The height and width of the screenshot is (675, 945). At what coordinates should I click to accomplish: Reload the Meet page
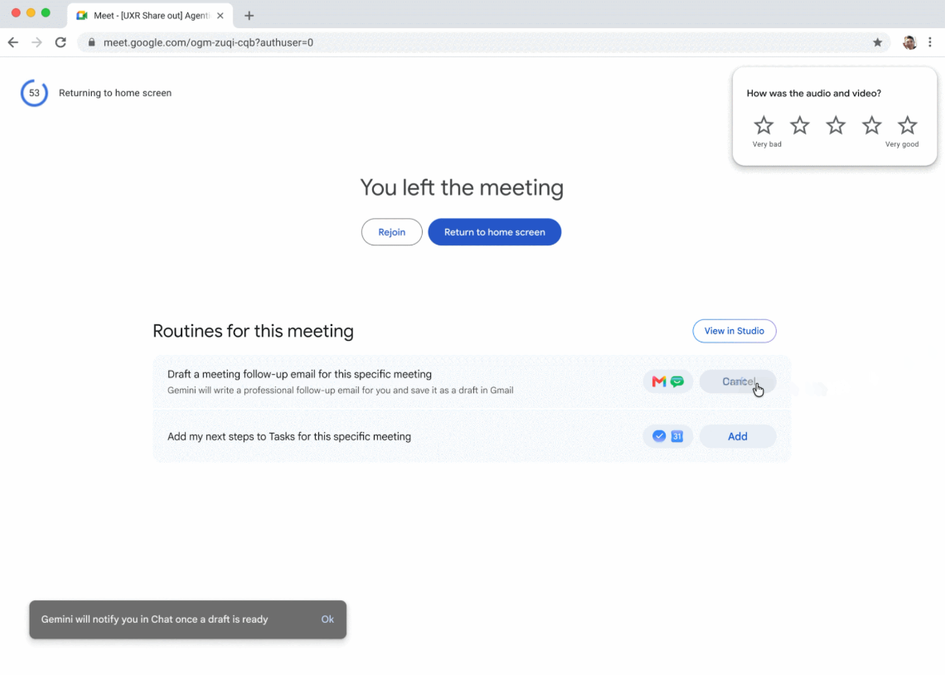pyautogui.click(x=60, y=42)
